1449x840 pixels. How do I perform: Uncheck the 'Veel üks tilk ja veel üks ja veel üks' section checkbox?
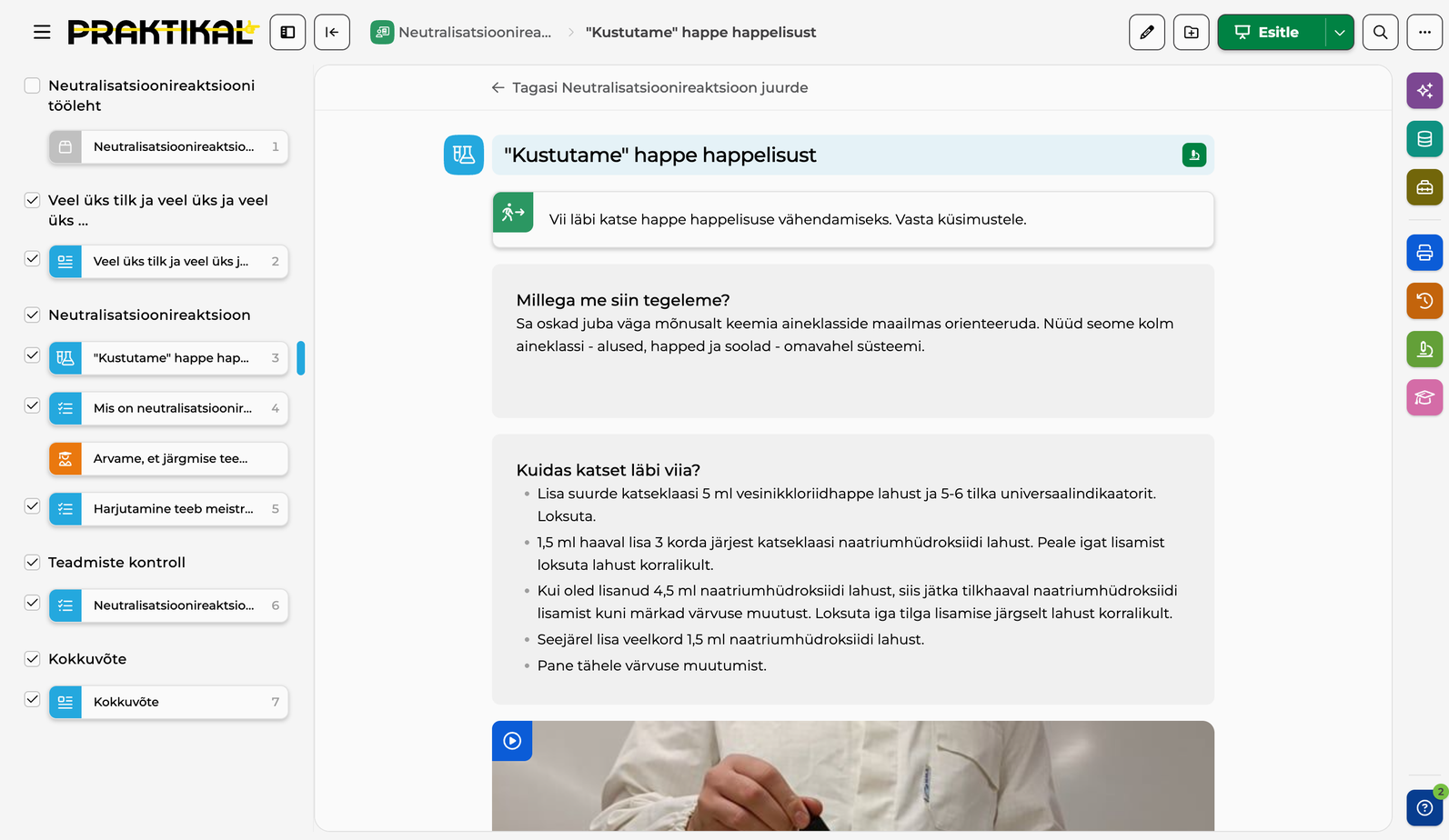tap(32, 200)
